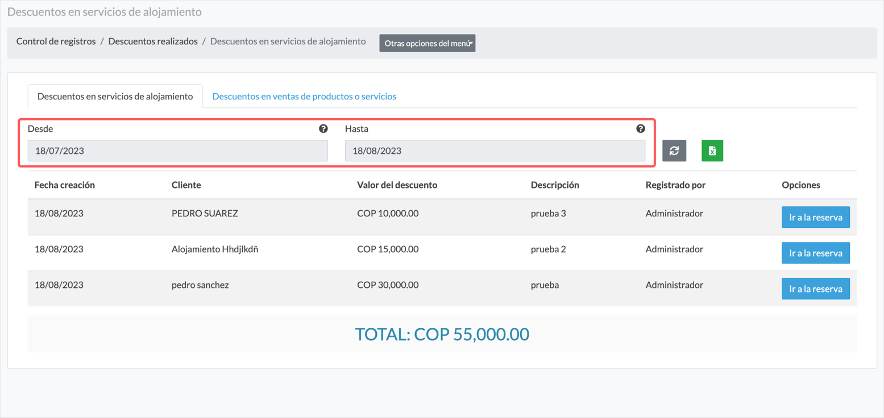This screenshot has height=418, width=884.
Task: Click the help icon next to Desde
Action: coord(323,129)
